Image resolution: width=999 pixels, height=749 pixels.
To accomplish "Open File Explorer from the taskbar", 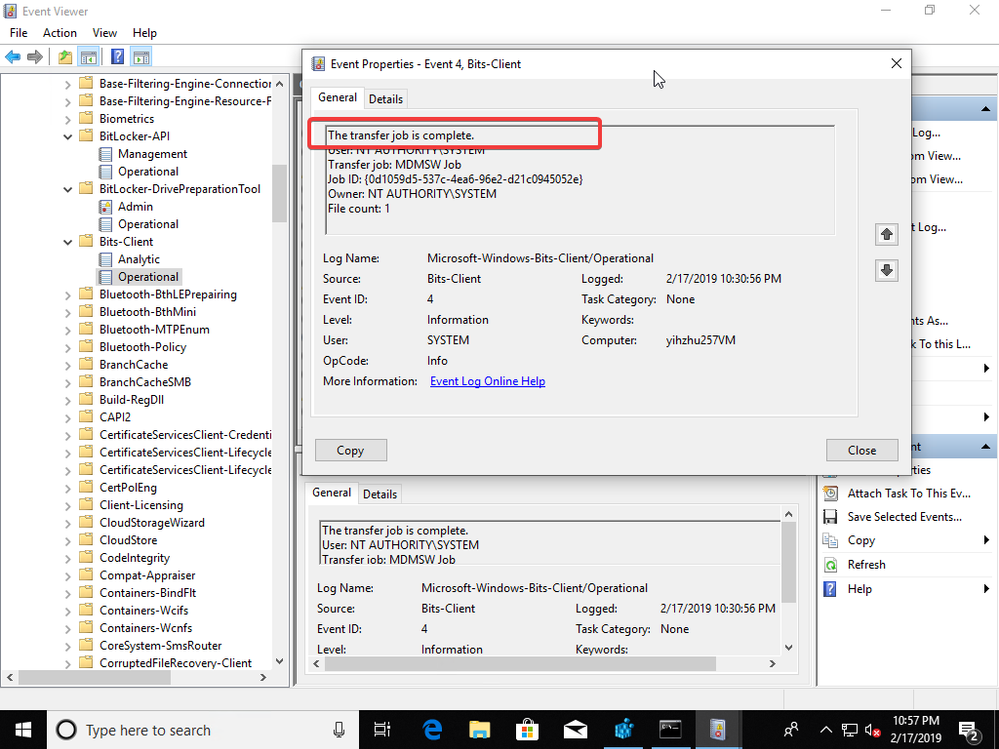I will 479,730.
